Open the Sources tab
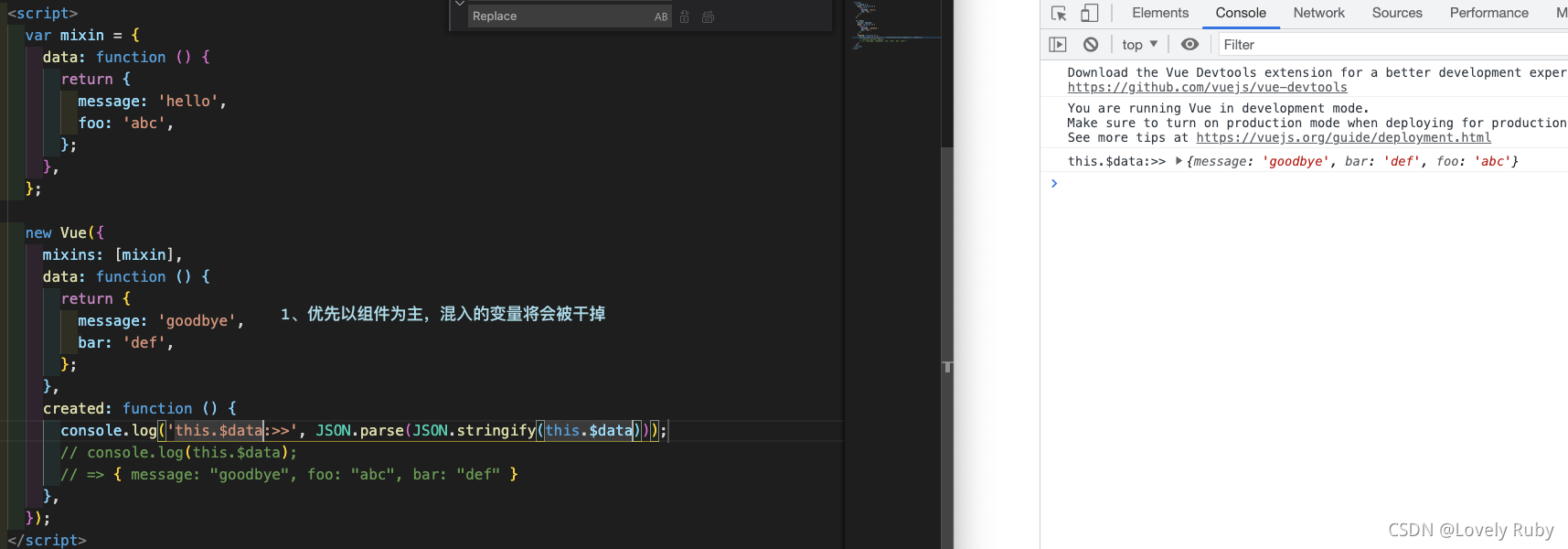1568x549 pixels. point(1397,13)
